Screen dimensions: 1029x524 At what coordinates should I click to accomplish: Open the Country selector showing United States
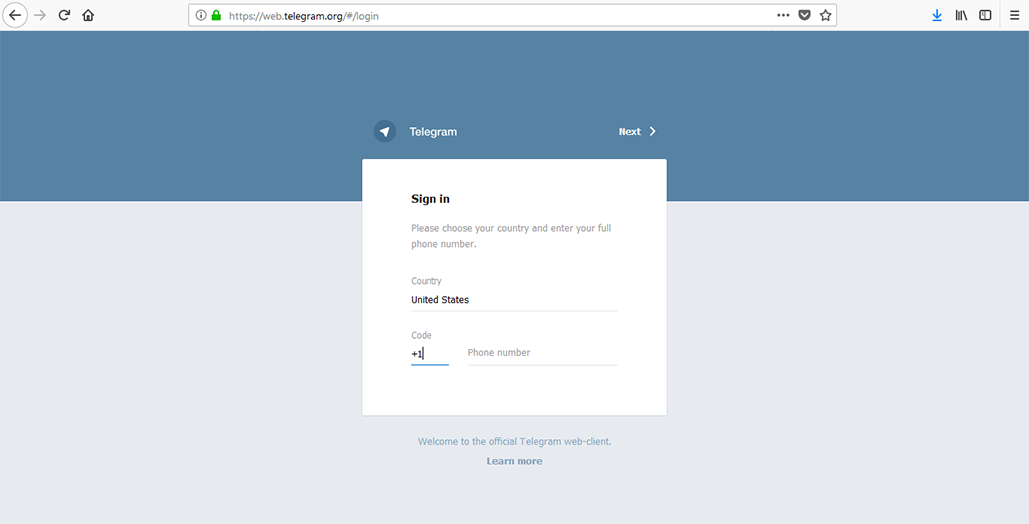(x=514, y=300)
